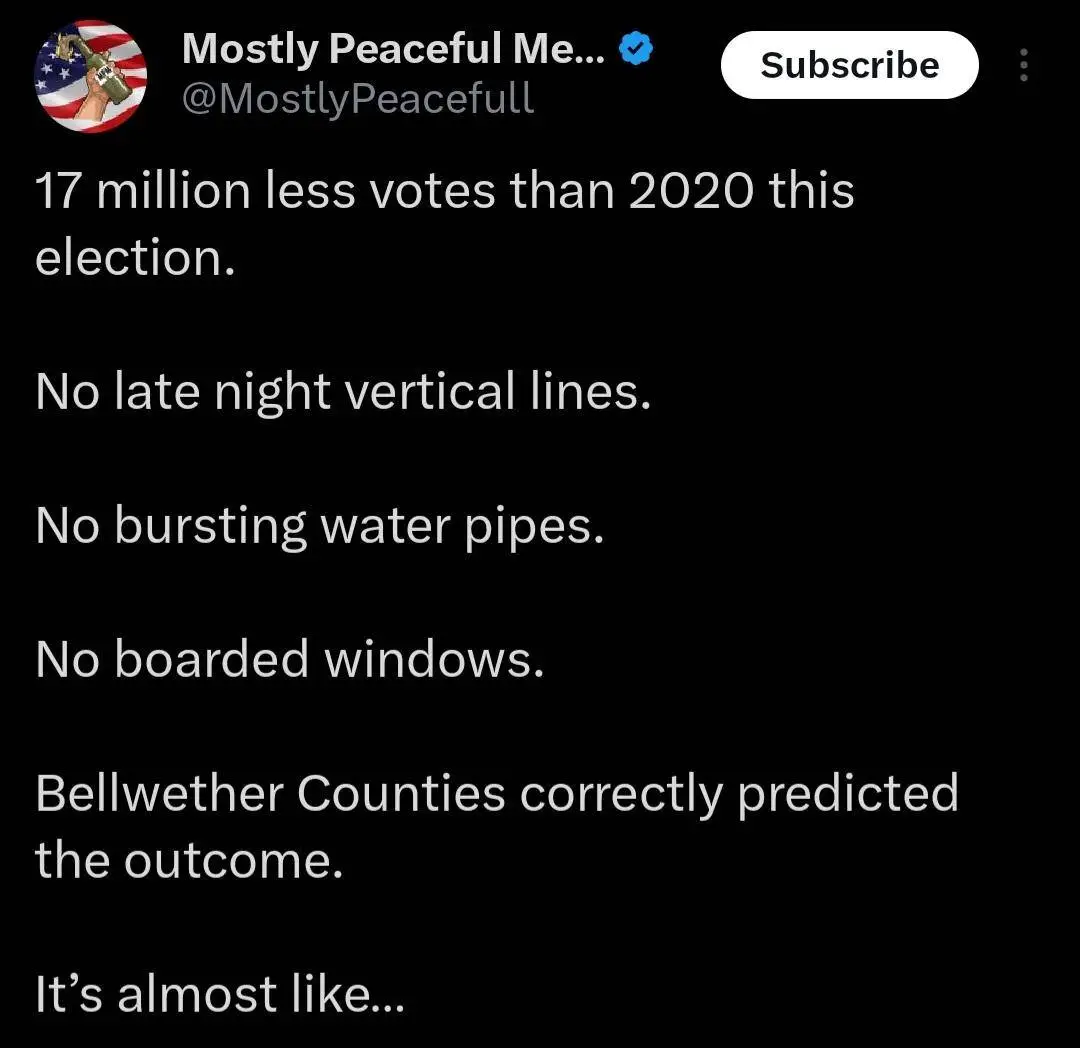The image size is (1080, 1048).
Task: Click the display name Mostly Peaceful Me...
Action: (x=393, y=47)
